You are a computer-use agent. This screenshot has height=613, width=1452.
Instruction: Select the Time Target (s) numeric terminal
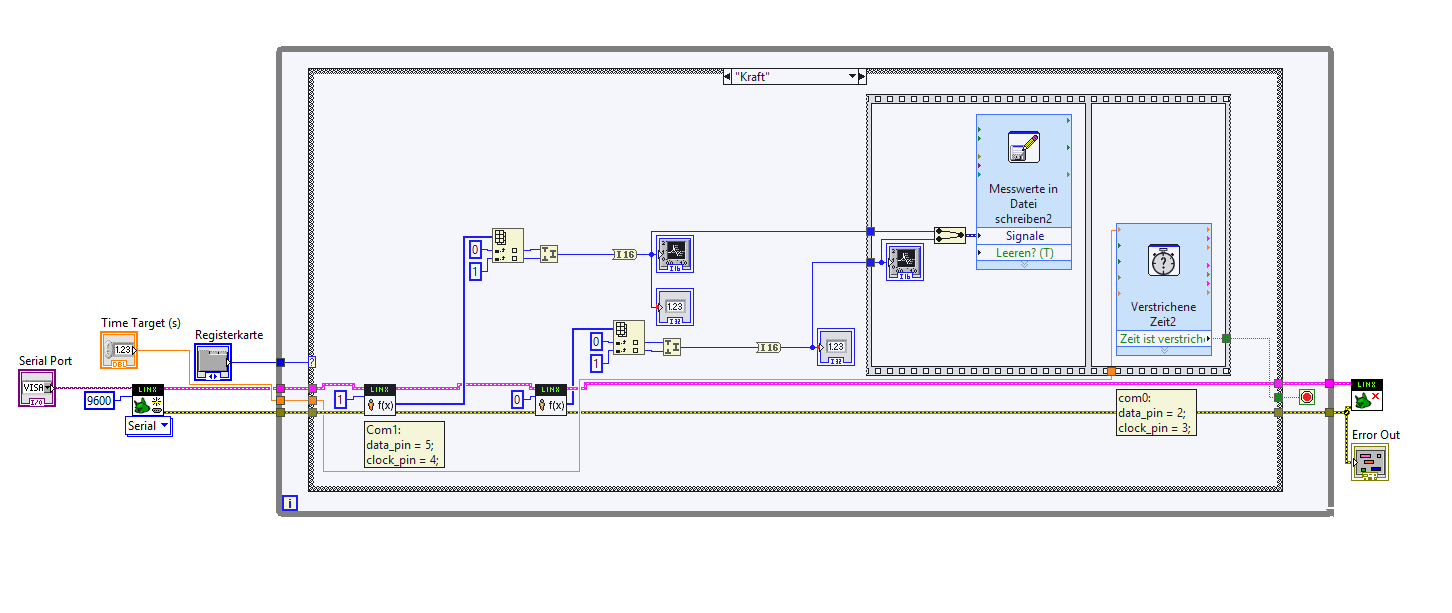[120, 350]
